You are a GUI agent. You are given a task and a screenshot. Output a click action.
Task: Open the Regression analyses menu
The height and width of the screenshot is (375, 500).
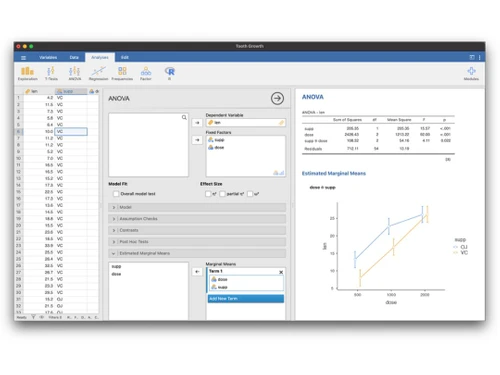pyautogui.click(x=98, y=73)
